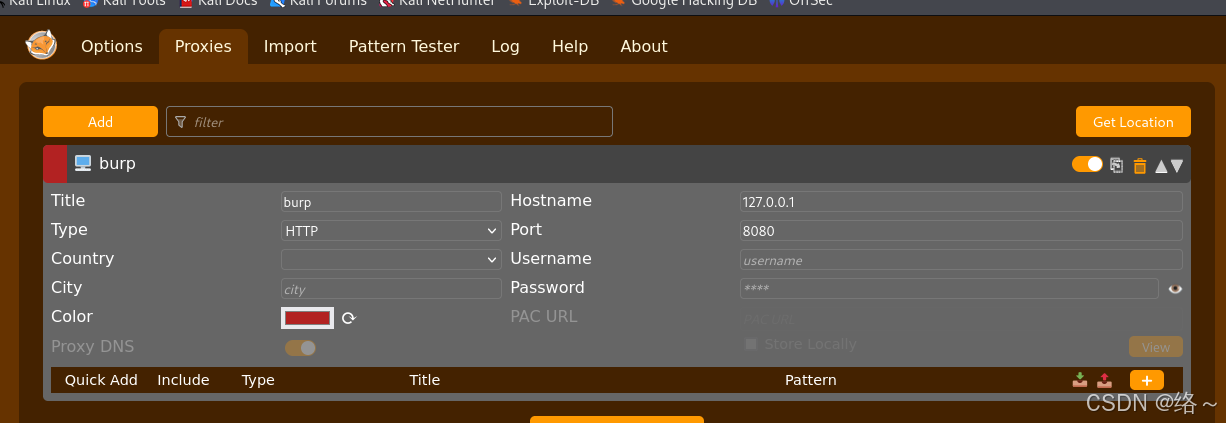Click the filter funnel icon in search box
Image resolution: width=1226 pixels, height=423 pixels.
tap(180, 122)
